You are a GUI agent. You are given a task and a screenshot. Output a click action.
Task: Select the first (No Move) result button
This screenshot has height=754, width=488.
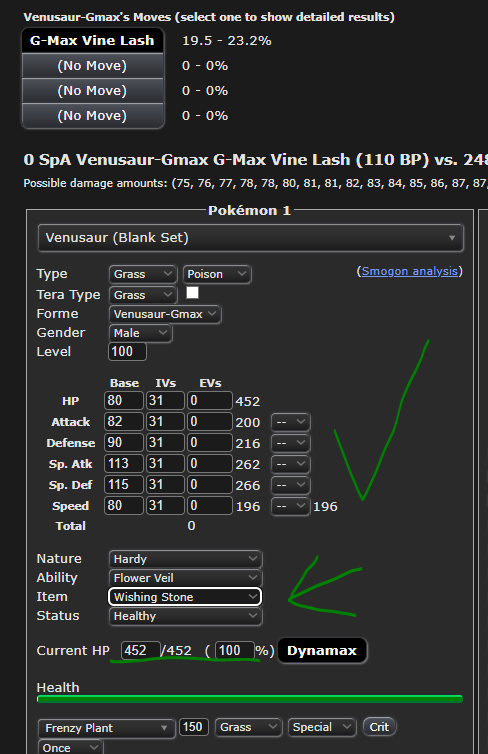[92, 65]
